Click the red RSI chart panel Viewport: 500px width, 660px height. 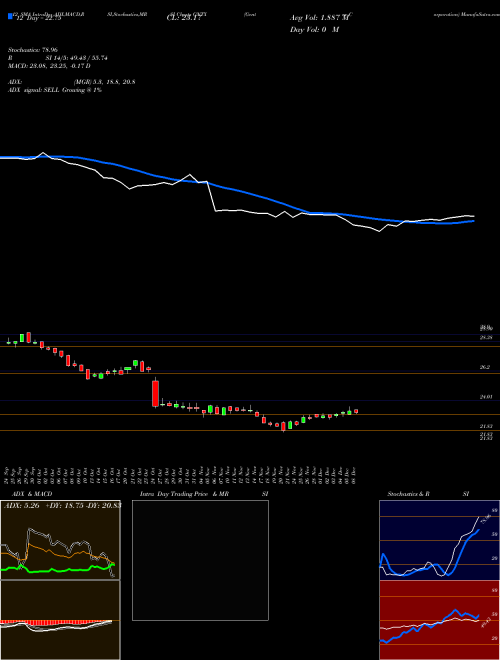tap(439, 620)
